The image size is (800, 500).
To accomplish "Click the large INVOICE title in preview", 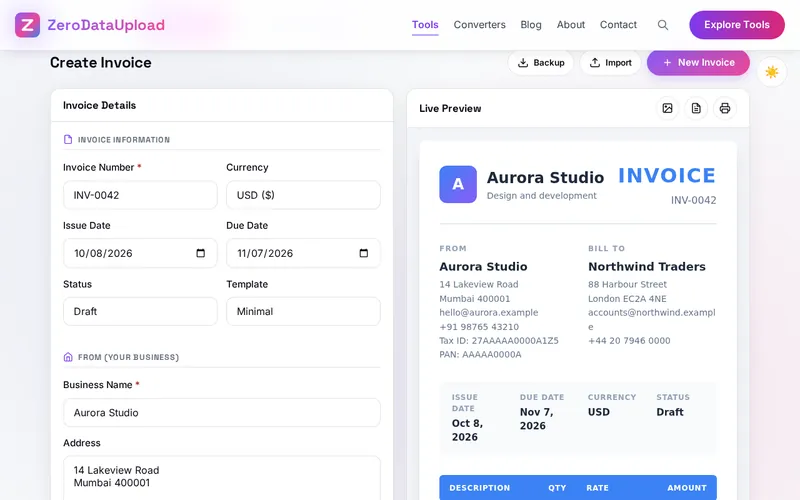I will [x=667, y=176].
